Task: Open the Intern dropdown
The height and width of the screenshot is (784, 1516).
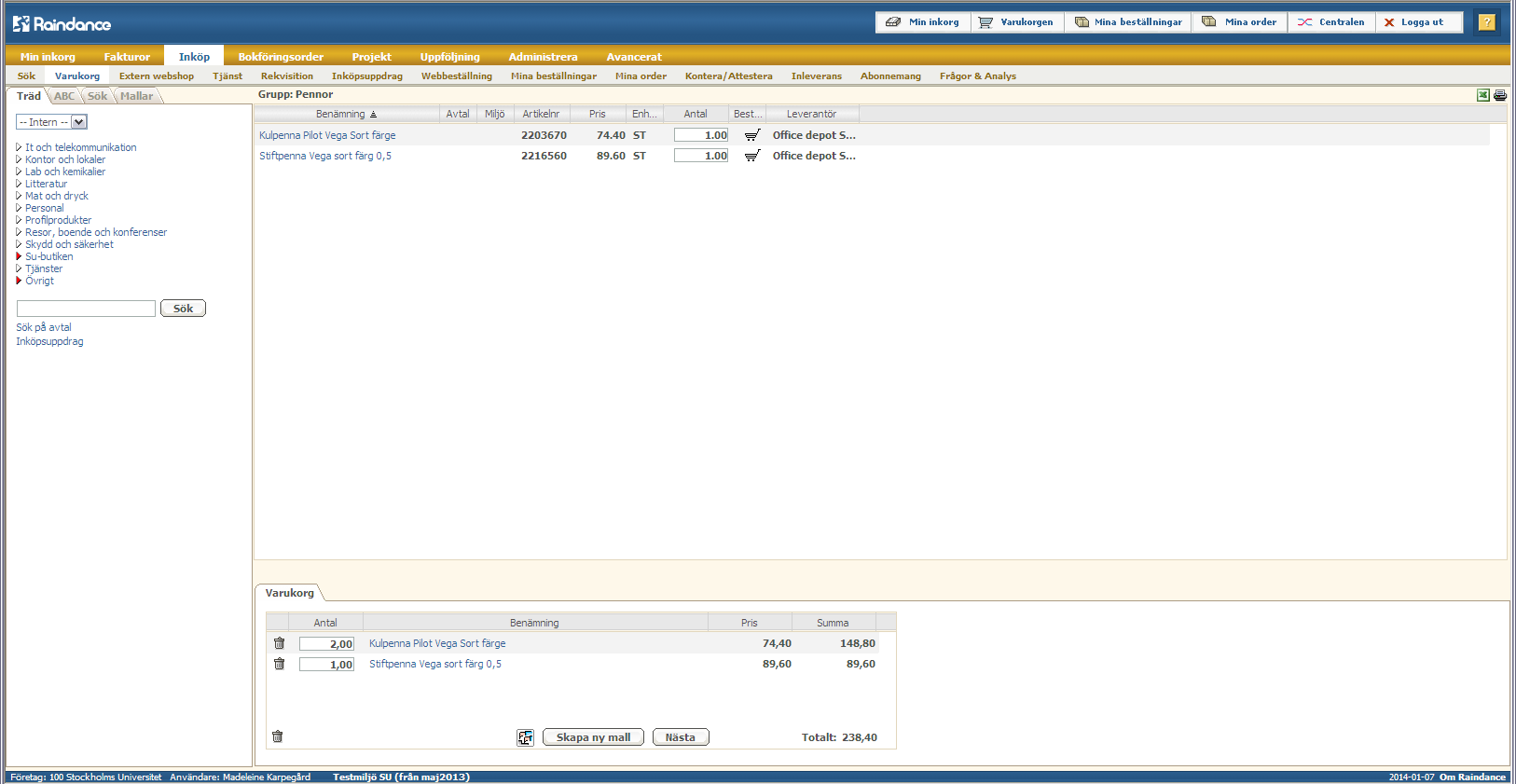Action: coord(51,122)
